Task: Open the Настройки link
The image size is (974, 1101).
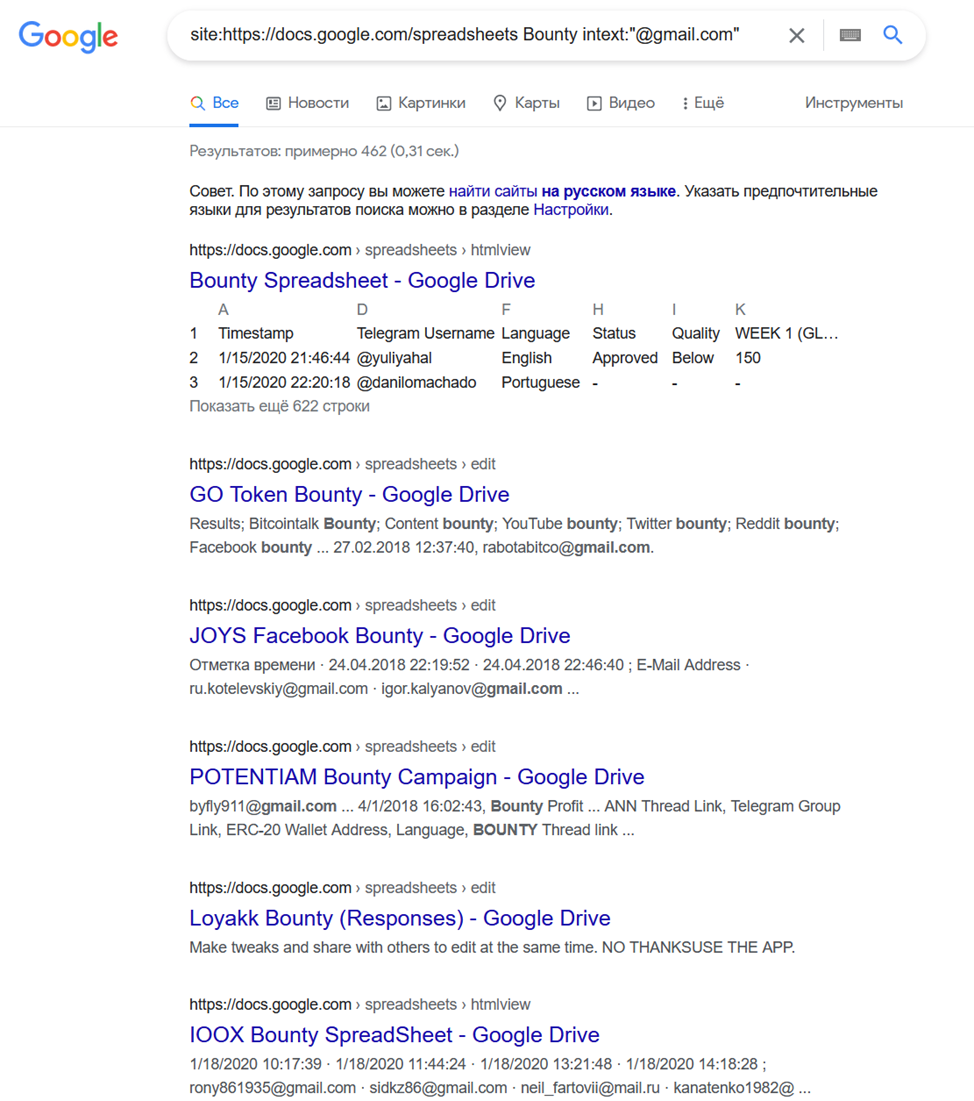Action: [x=571, y=210]
